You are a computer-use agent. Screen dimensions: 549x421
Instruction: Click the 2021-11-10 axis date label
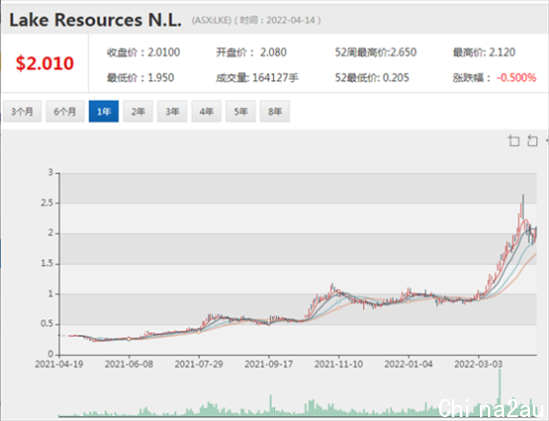coord(339,364)
